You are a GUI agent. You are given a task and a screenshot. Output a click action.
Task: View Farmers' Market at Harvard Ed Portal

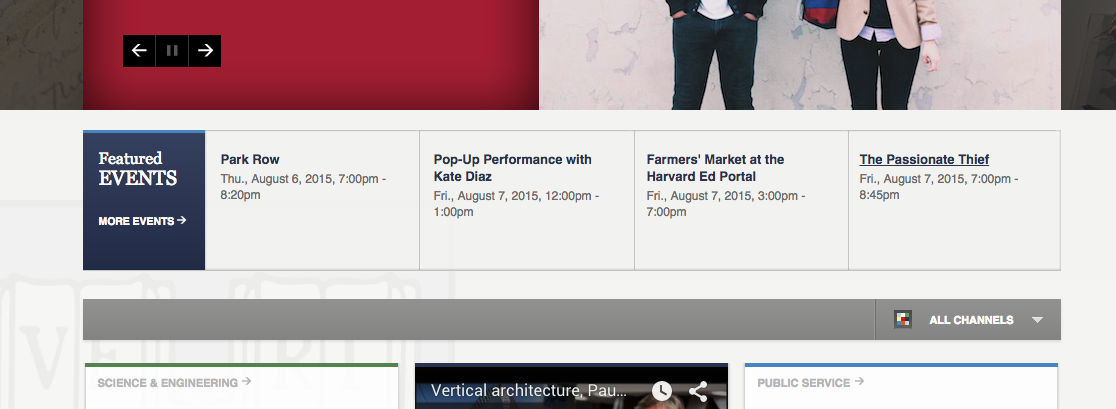[715, 168]
